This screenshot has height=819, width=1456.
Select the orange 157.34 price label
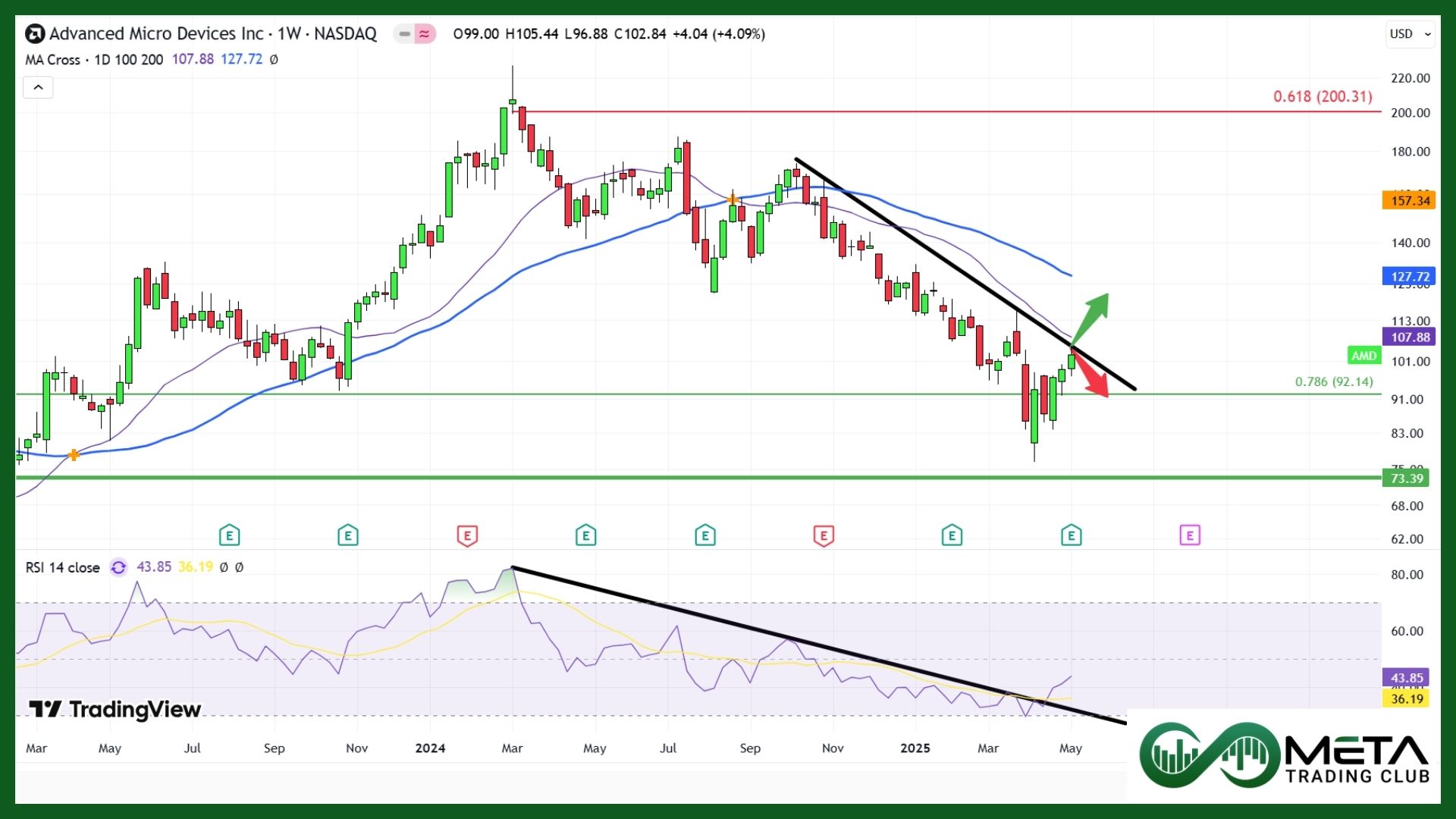click(x=1409, y=201)
